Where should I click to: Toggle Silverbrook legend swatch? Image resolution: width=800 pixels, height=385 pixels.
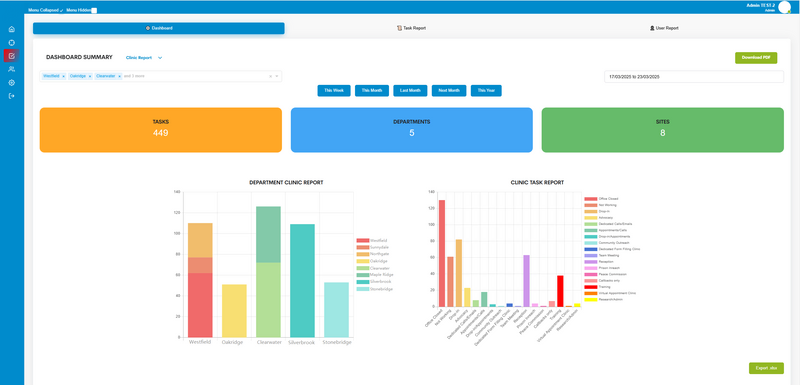point(362,281)
